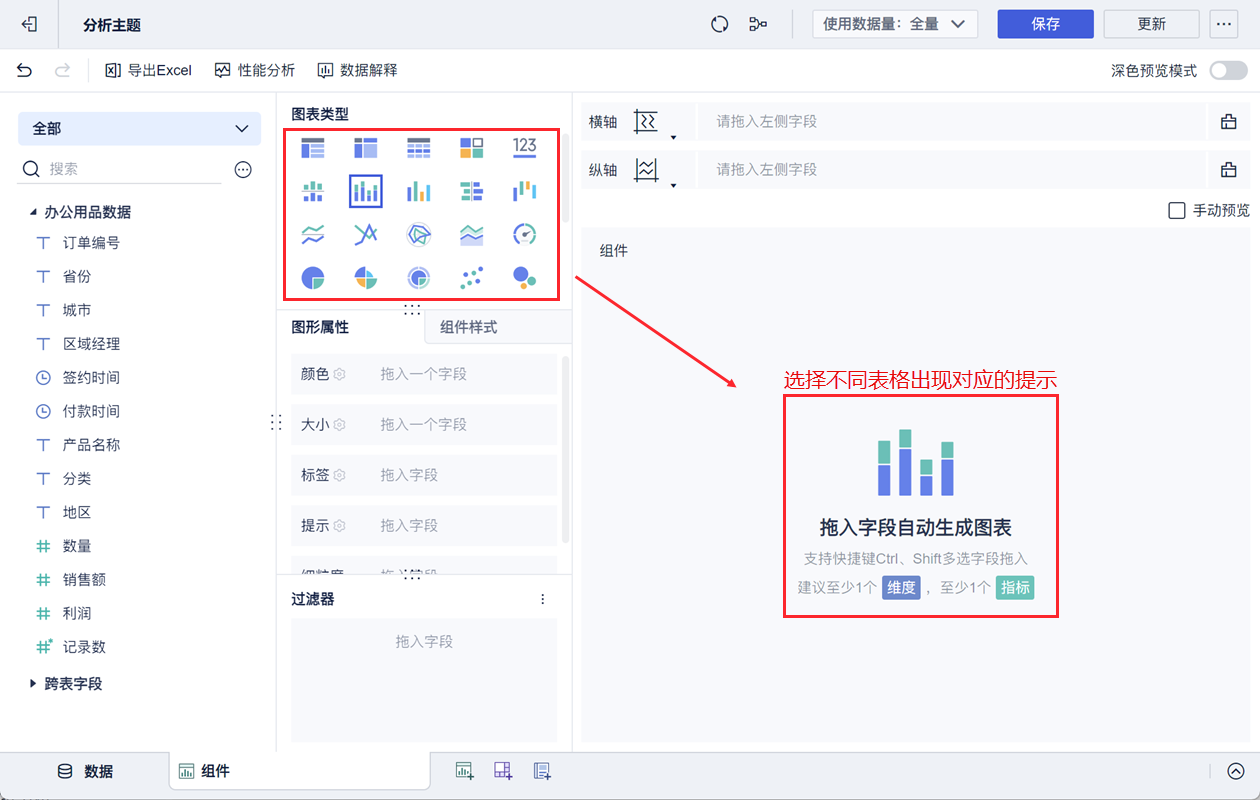This screenshot has width=1260, height=800.
Task: Click the graphic properties panel scrollbar
Action: click(x=566, y=450)
